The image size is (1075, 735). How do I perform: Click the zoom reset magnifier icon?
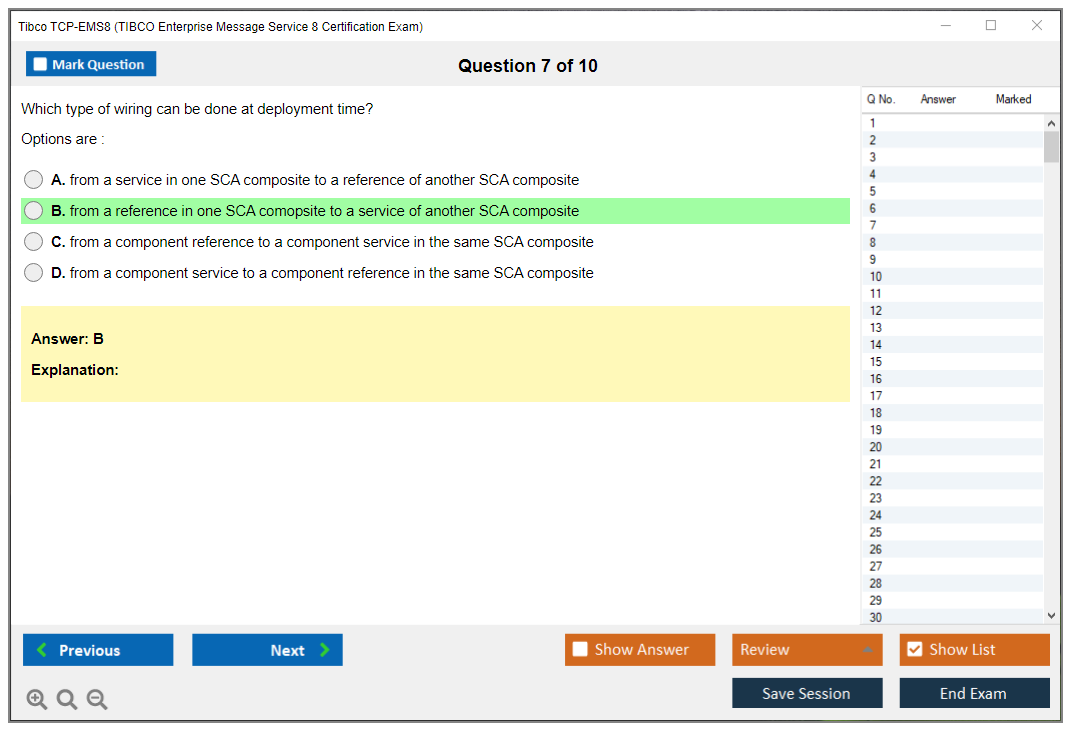pos(67,700)
